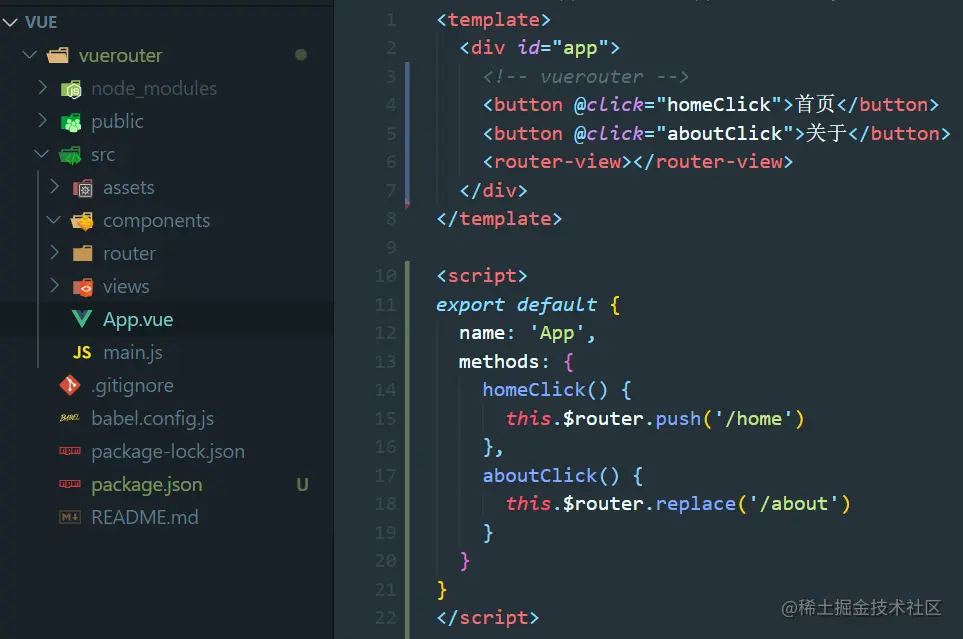Select the components folder label
The image size is (963, 639).
pos(157,221)
